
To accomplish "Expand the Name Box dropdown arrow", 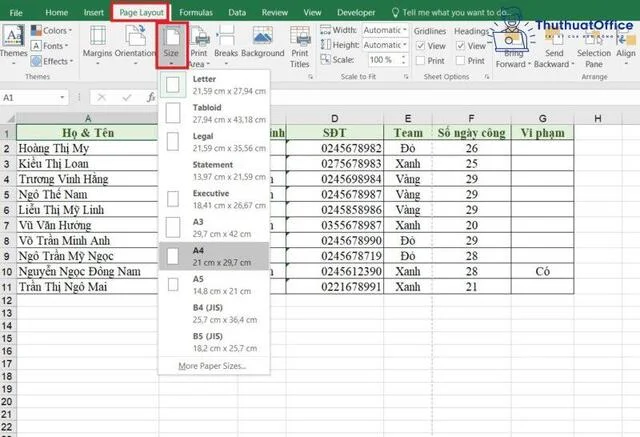I will tap(62, 98).
